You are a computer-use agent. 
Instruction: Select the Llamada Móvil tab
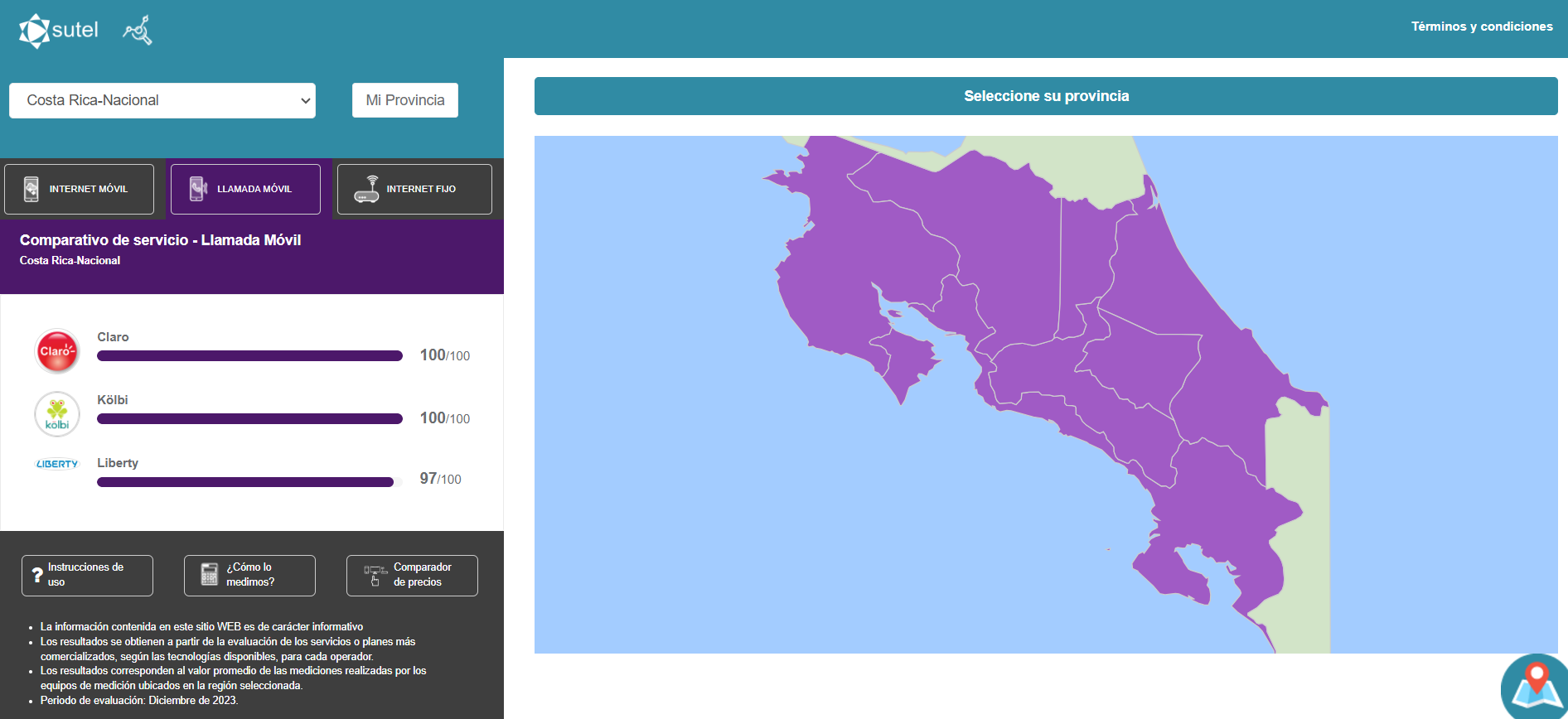tap(245, 189)
